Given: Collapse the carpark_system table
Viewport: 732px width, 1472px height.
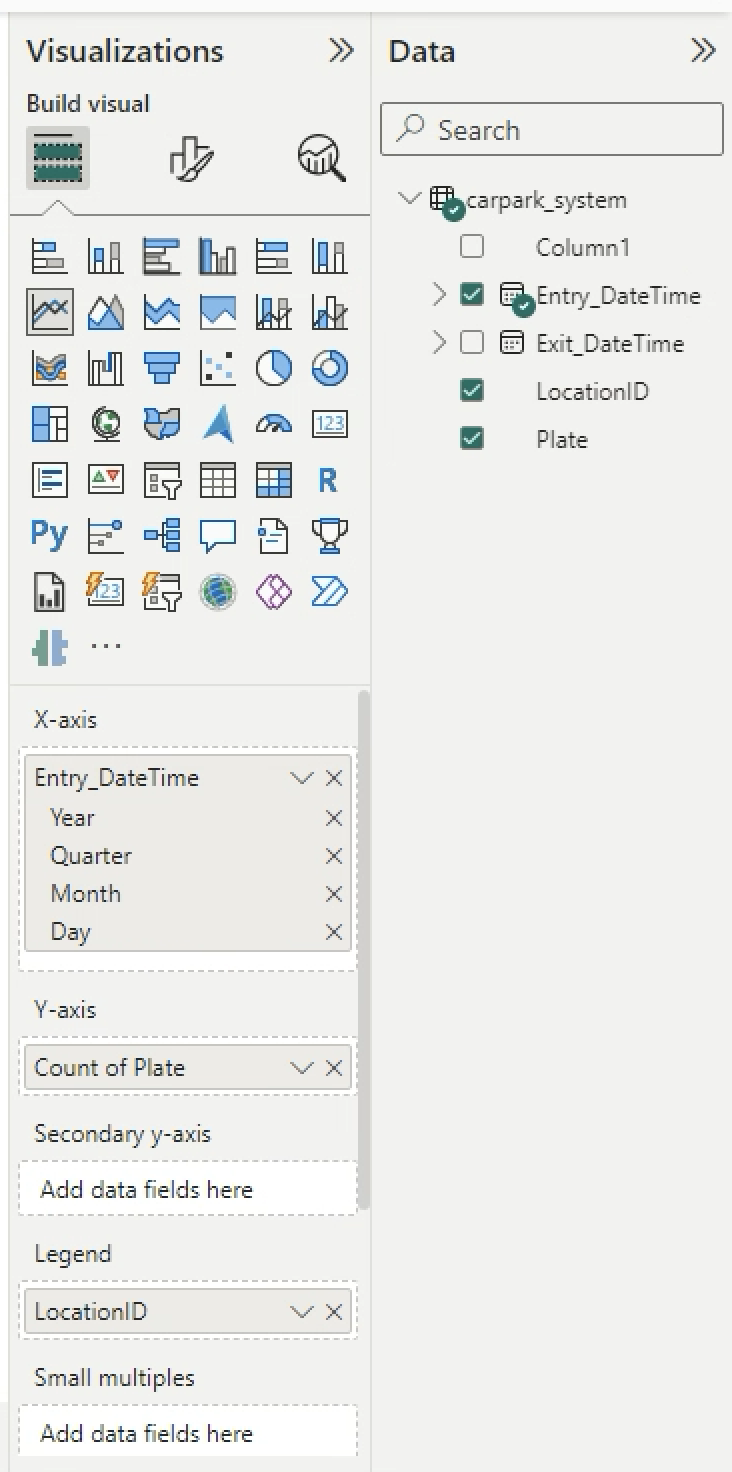Looking at the screenshot, I should coord(408,198).
